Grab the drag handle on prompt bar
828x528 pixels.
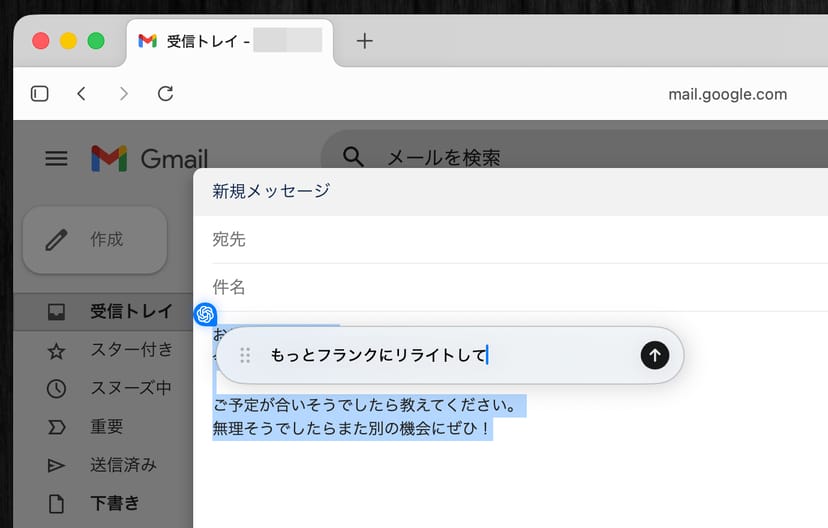[245, 355]
